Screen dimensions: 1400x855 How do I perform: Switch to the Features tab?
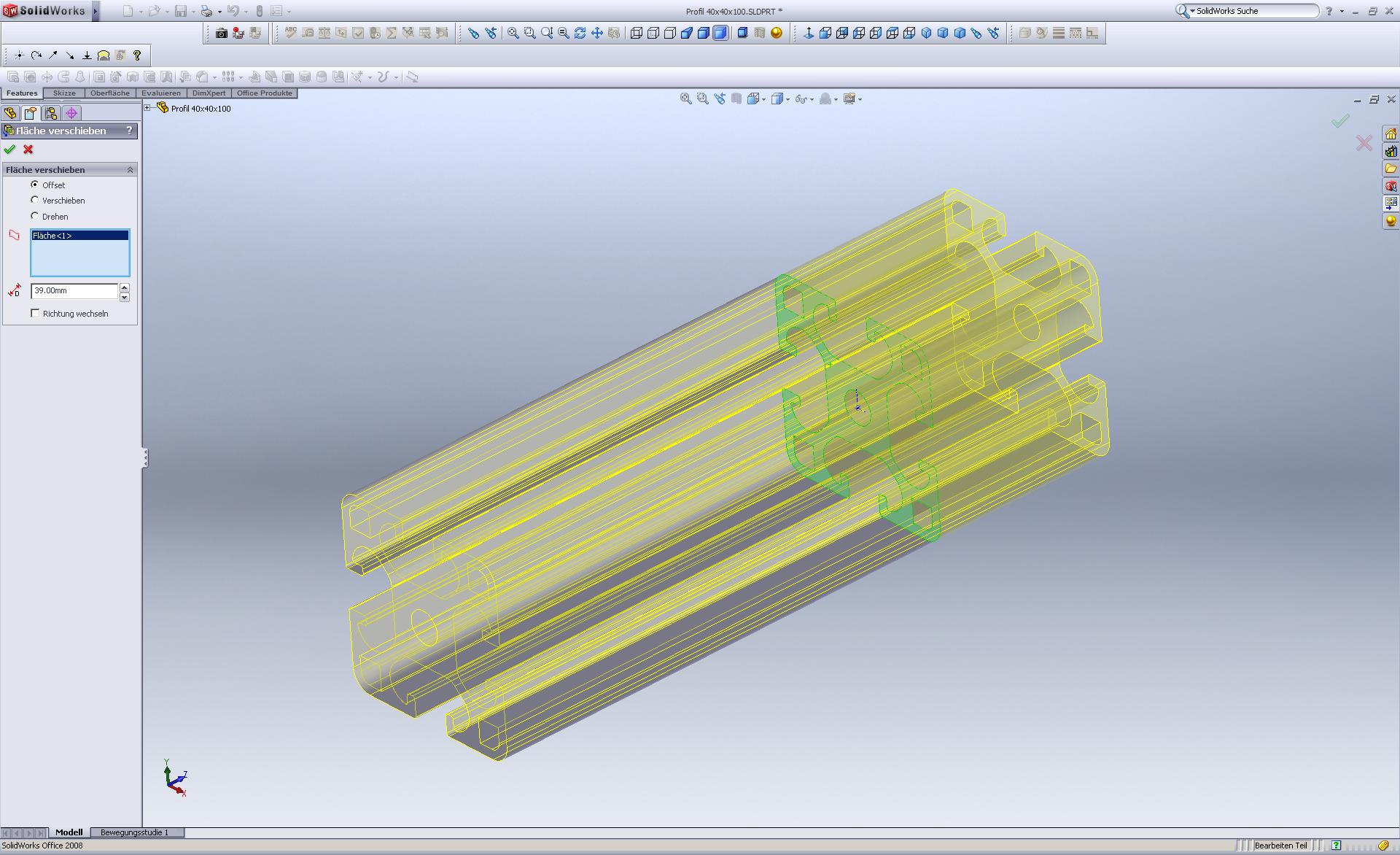22,93
